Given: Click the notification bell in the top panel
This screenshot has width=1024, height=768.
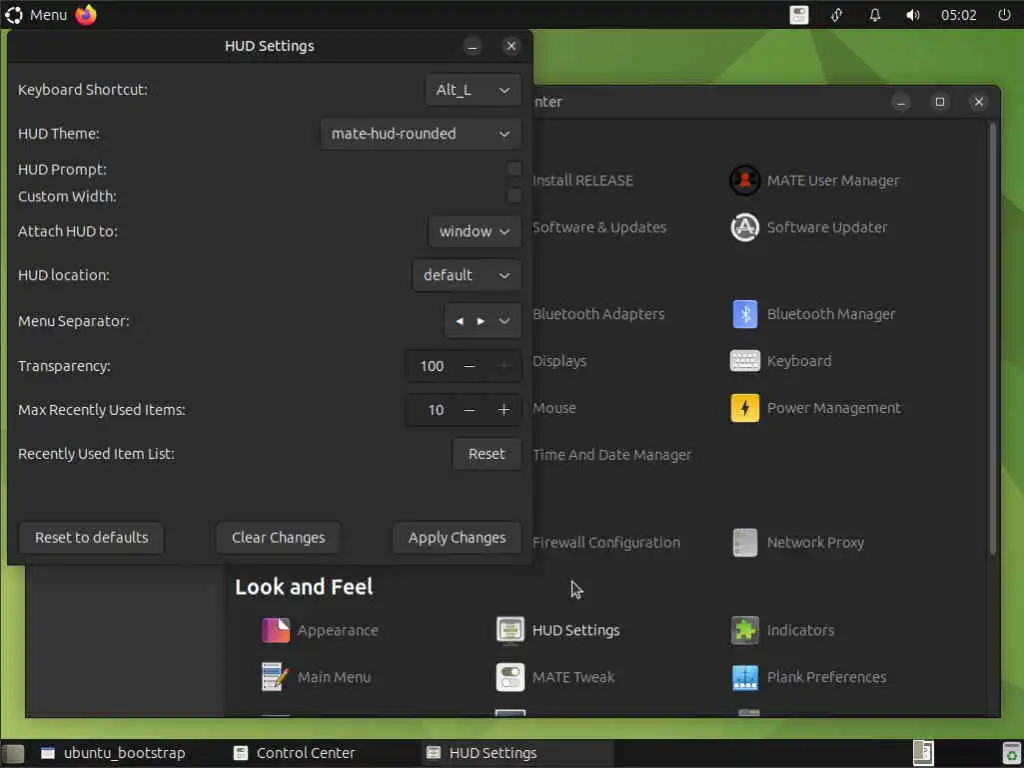Looking at the screenshot, I should click(x=874, y=15).
